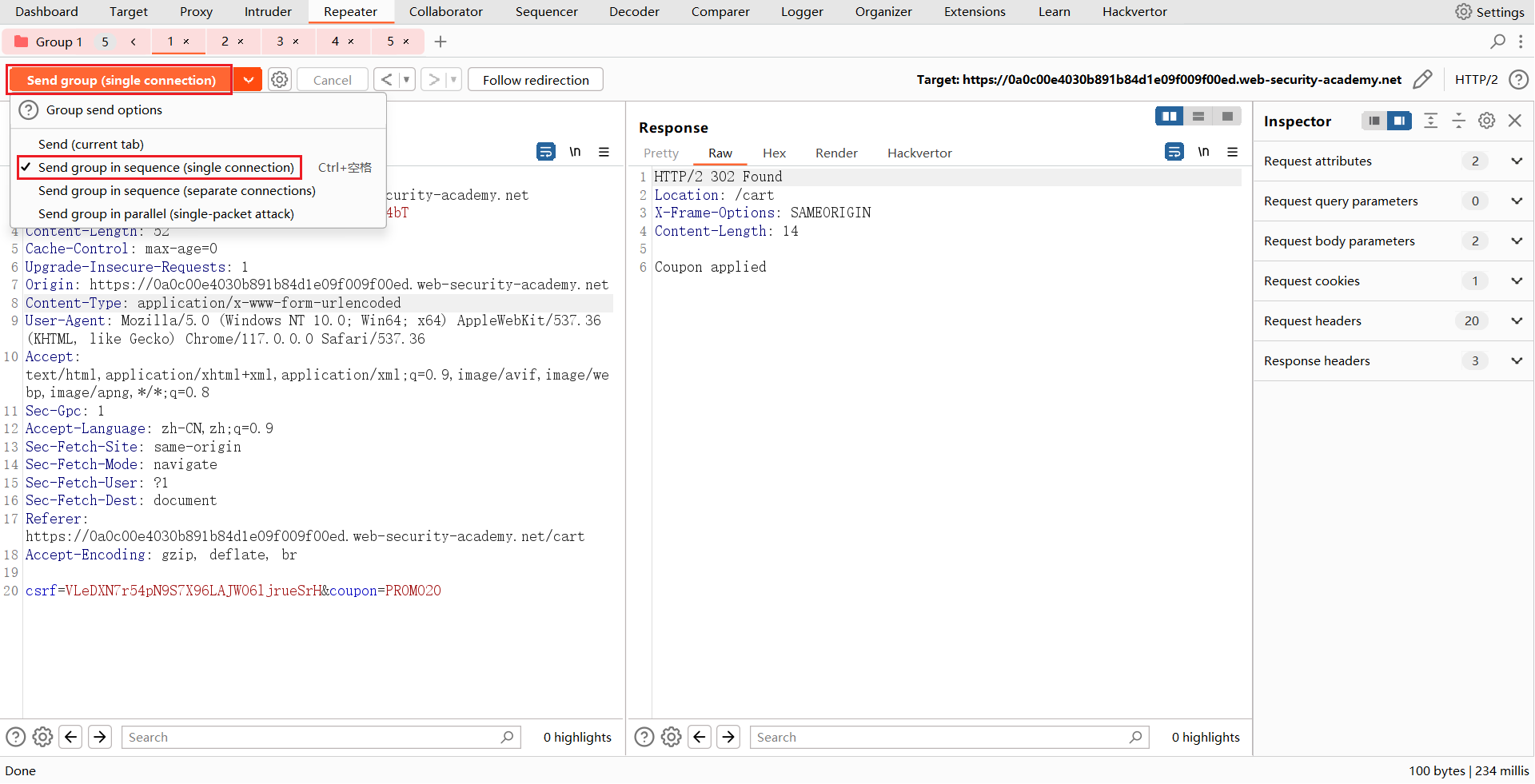Image resolution: width=1535 pixels, height=784 pixels.
Task: Show non-printable chars in request
Action: [575, 152]
